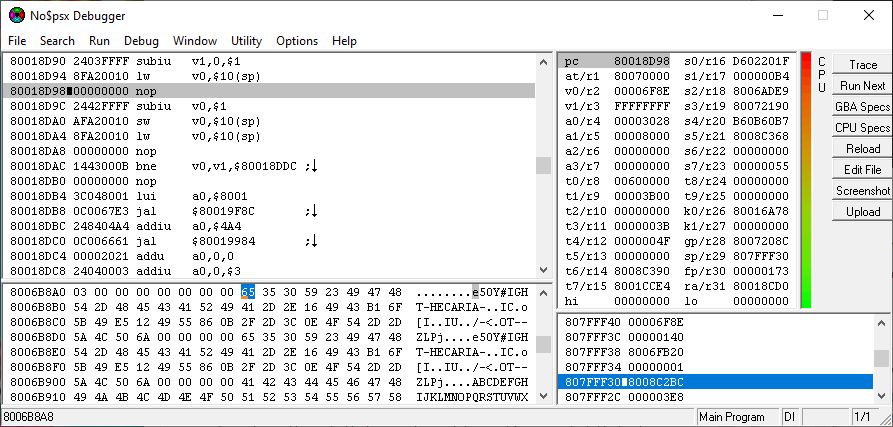Click the hex dump pane scrollbar thumb
Image resolution: width=893 pixels, height=427 pixels.
(x=543, y=344)
